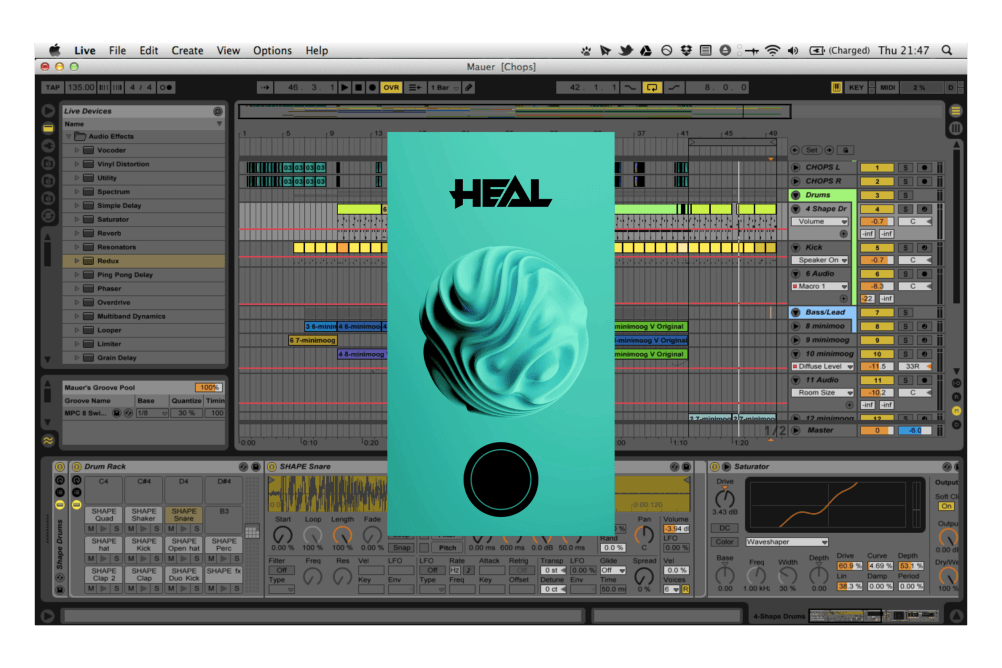Viewport: 1002px width, 668px height.
Task: Open the Help menu
Action: (316, 50)
